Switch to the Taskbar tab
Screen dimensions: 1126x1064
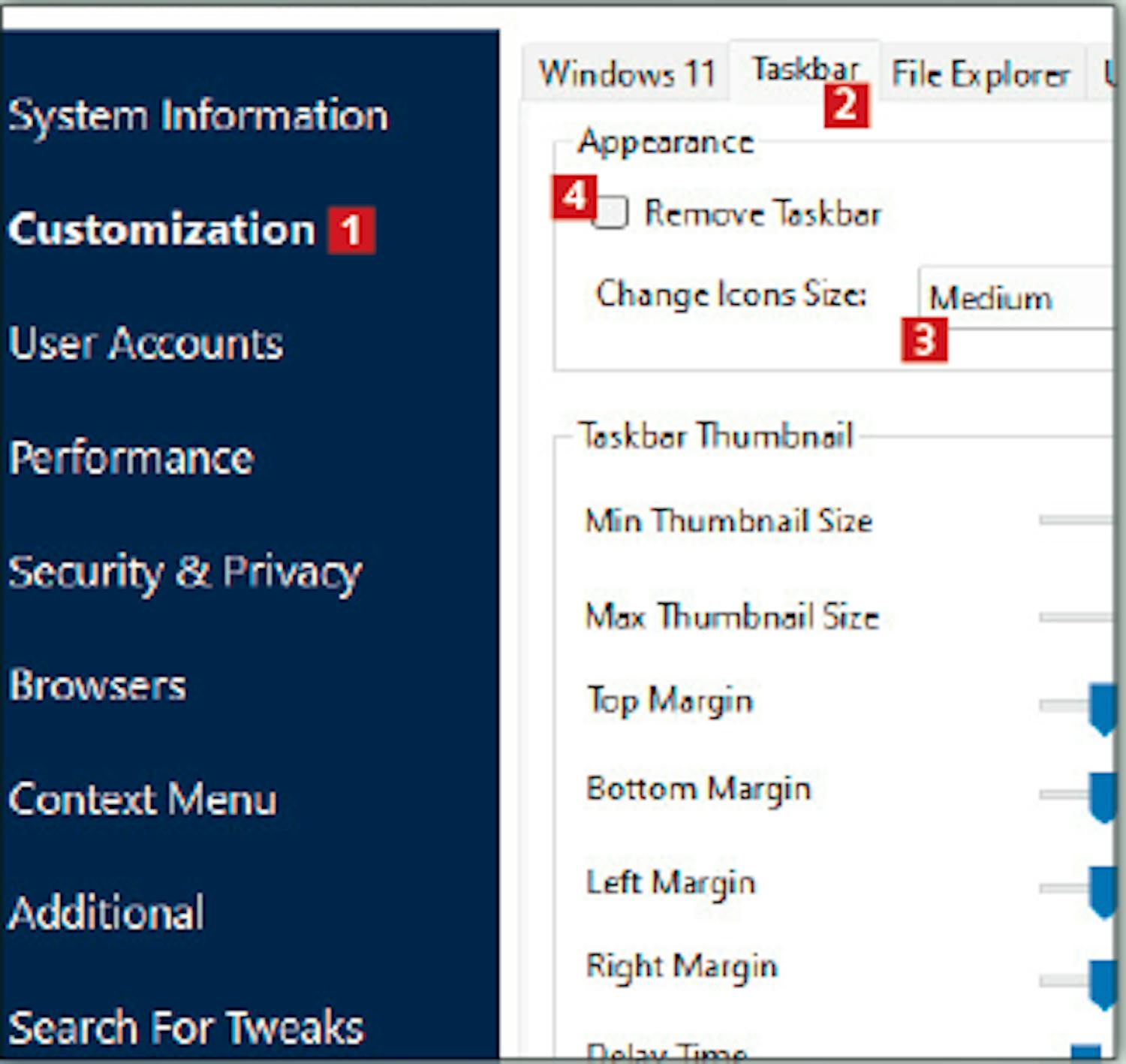click(x=804, y=70)
